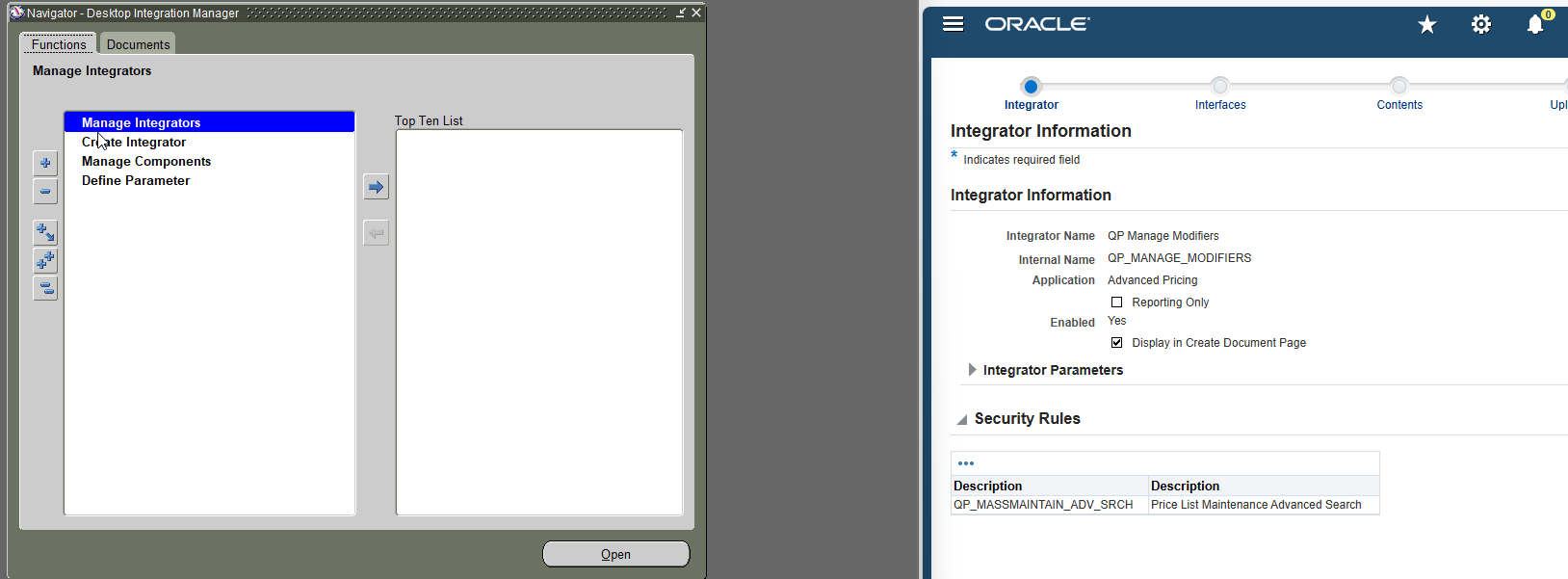The image size is (1568, 579).
Task: Add function to Top Ten List with right arrow
Action: tap(377, 187)
